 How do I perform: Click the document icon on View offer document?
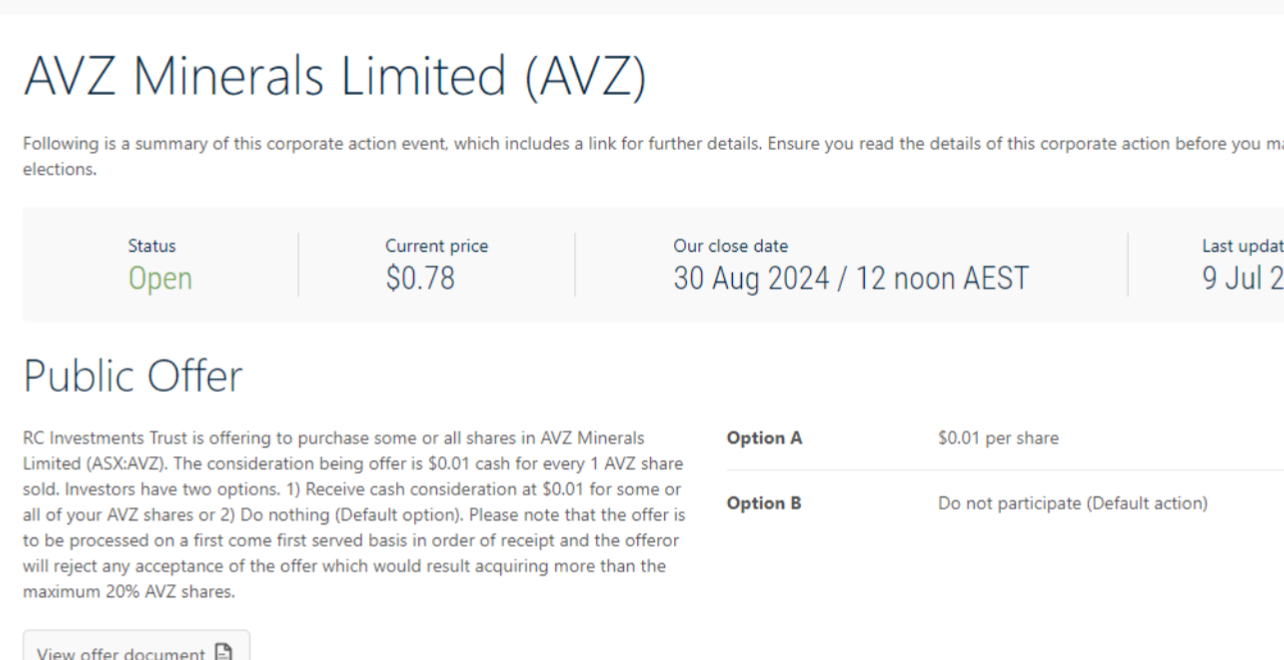224,653
